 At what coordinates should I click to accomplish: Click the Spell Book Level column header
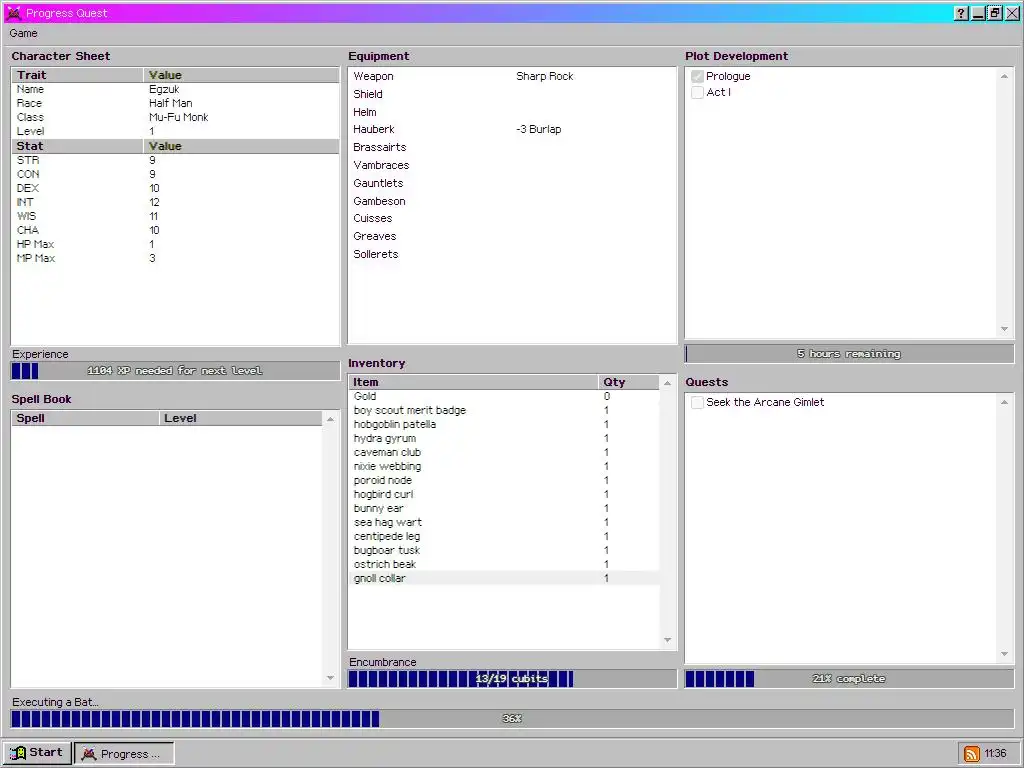click(240, 419)
